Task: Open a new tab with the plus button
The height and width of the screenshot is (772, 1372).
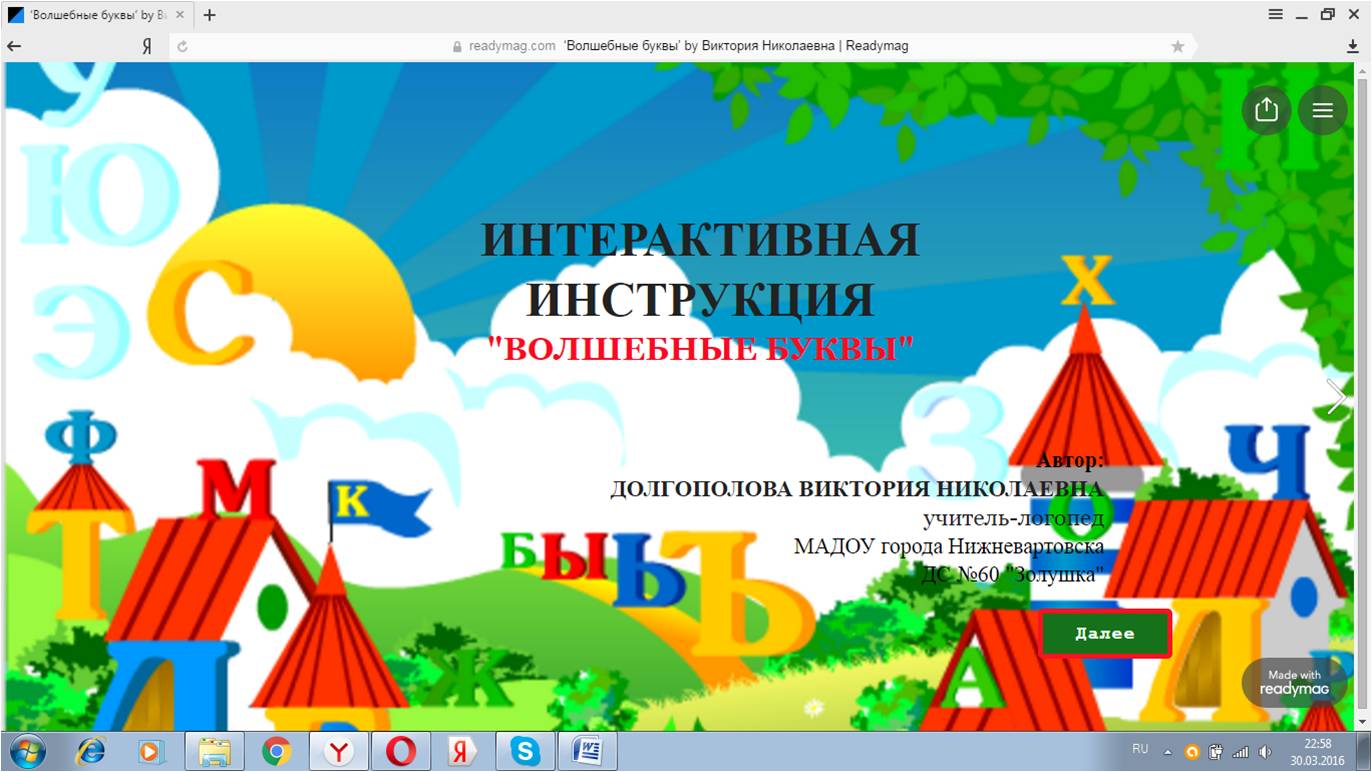Action: [x=209, y=15]
